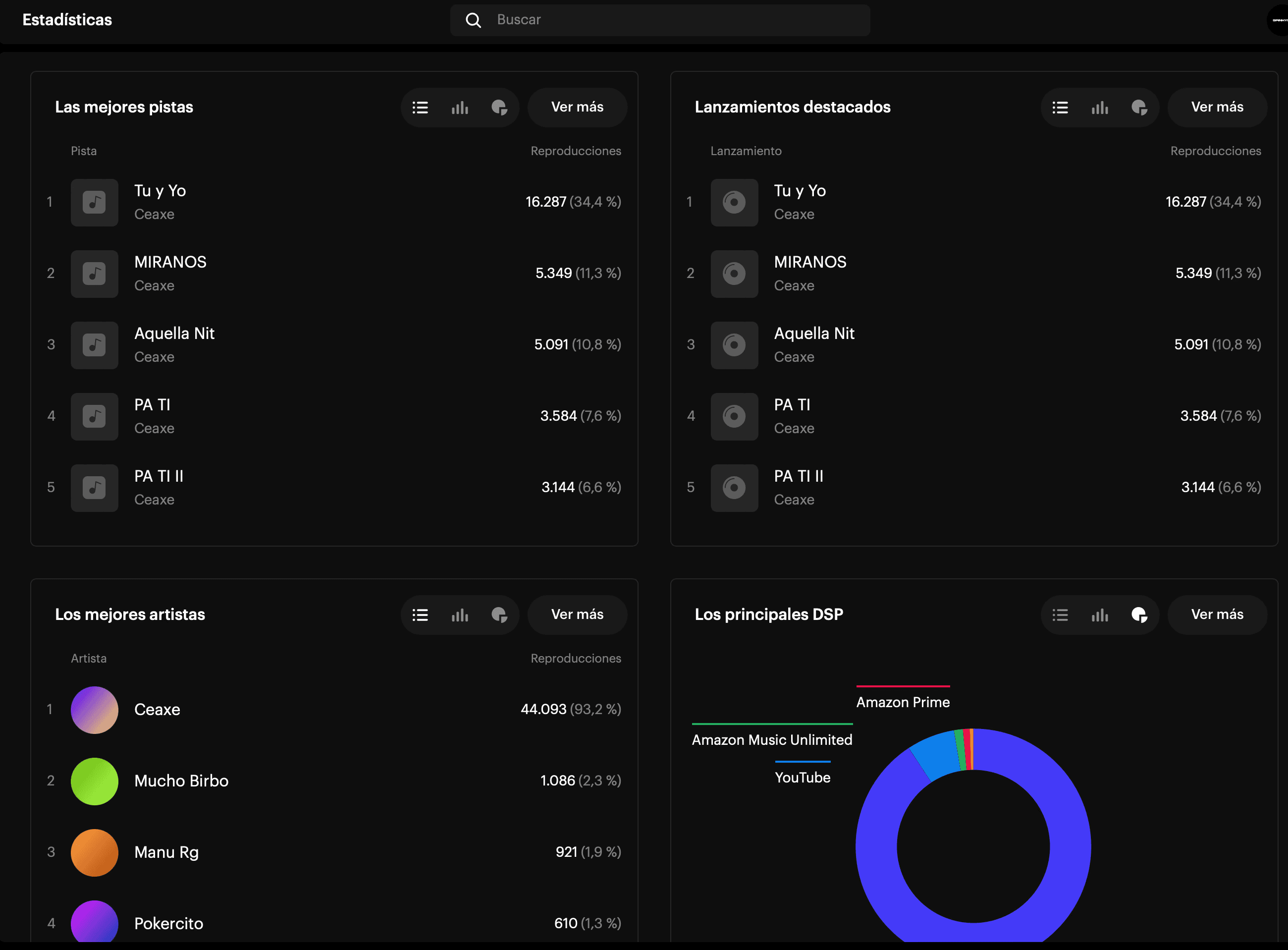The image size is (1288, 950).
Task: Expand Ver más in Los principales DSP
Action: click(x=1217, y=615)
